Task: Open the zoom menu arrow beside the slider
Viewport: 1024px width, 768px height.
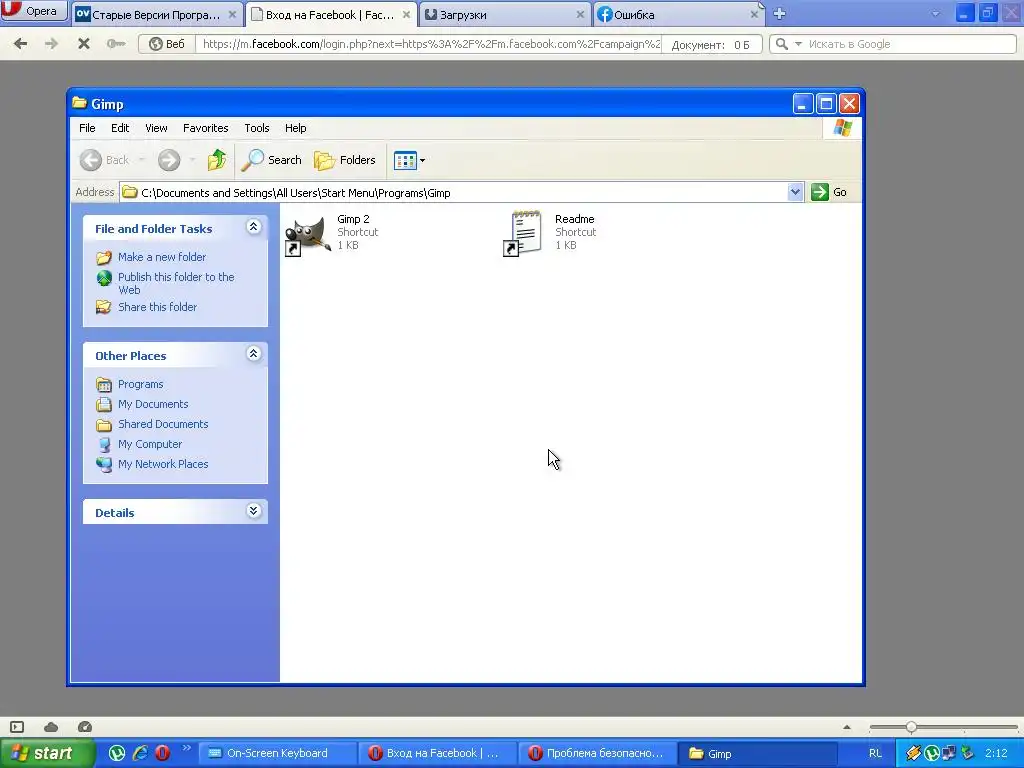Action: tap(847, 727)
